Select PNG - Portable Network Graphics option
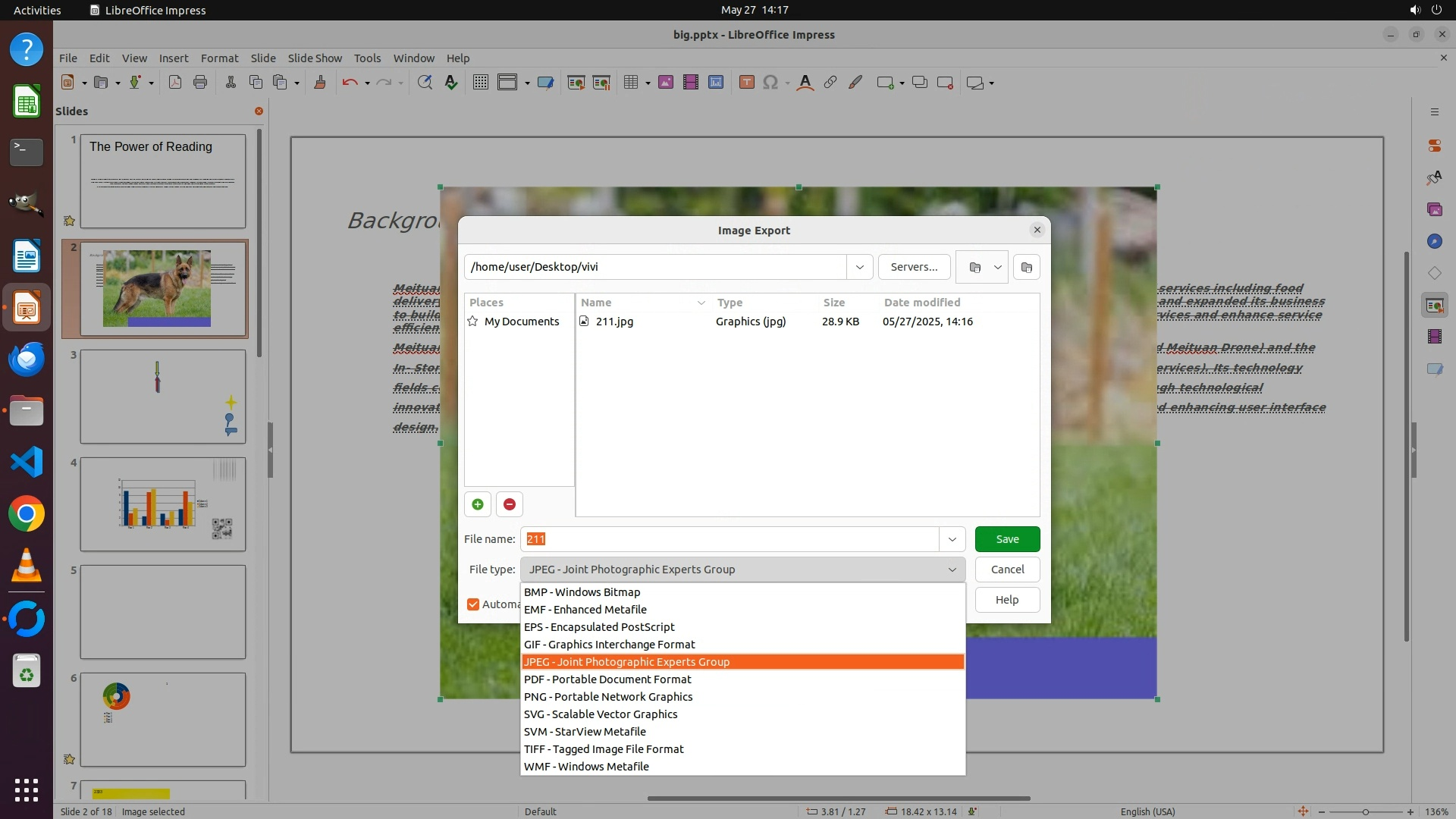 608,697
